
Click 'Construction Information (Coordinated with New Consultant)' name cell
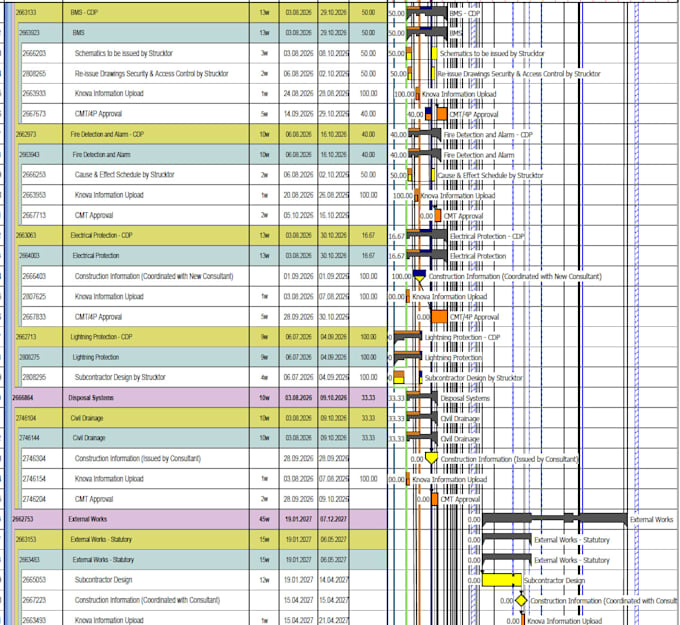tap(156, 276)
